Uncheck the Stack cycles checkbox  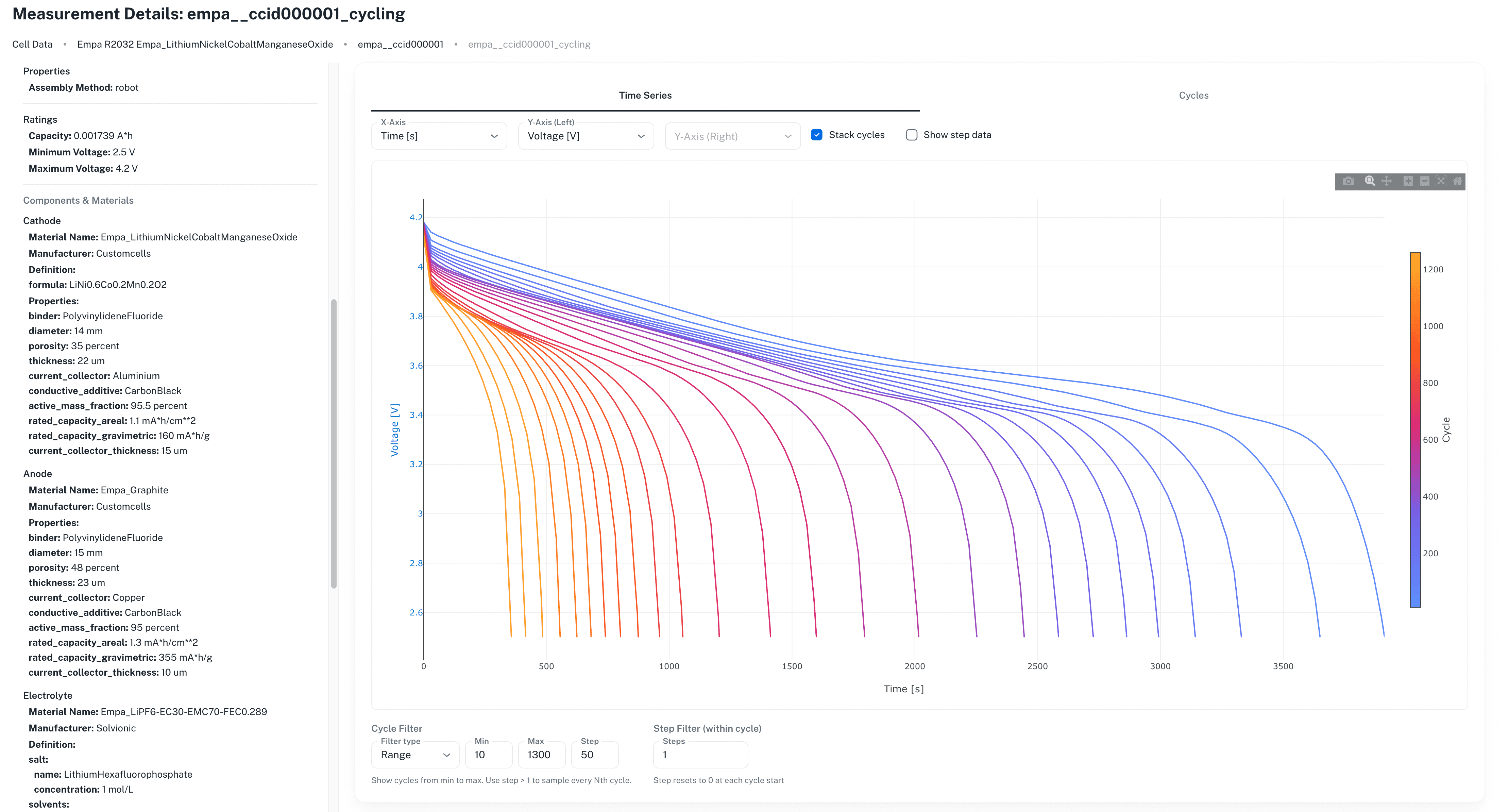point(817,135)
